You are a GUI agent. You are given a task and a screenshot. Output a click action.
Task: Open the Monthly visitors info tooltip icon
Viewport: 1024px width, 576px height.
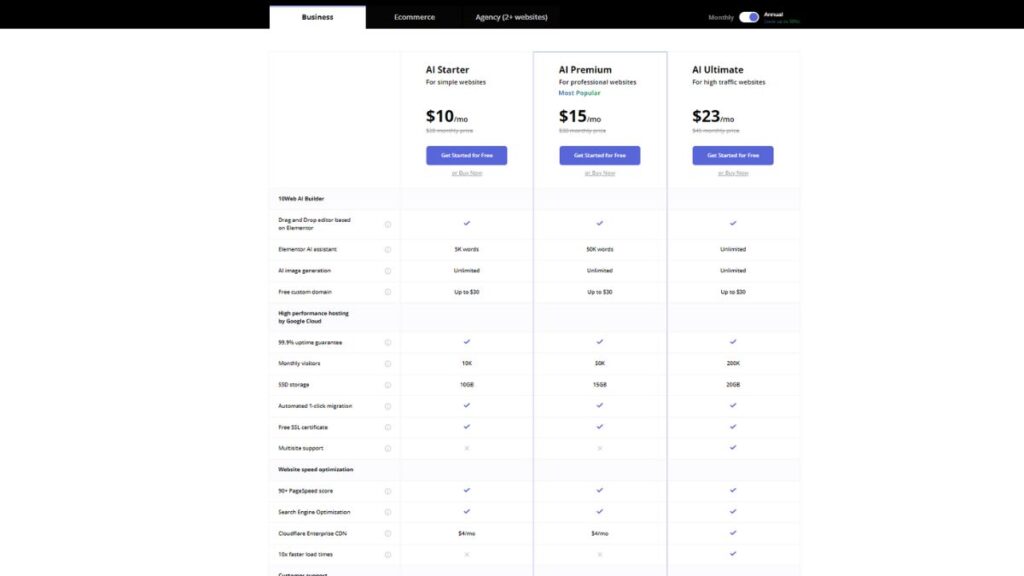(x=388, y=363)
